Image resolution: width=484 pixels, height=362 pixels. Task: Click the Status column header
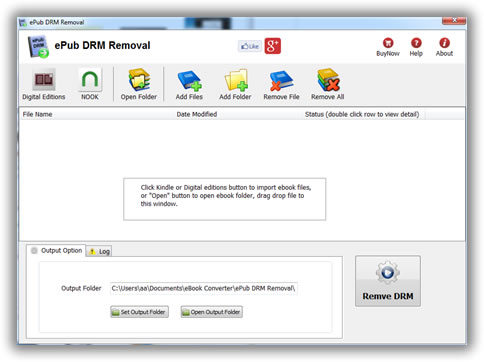[363, 114]
